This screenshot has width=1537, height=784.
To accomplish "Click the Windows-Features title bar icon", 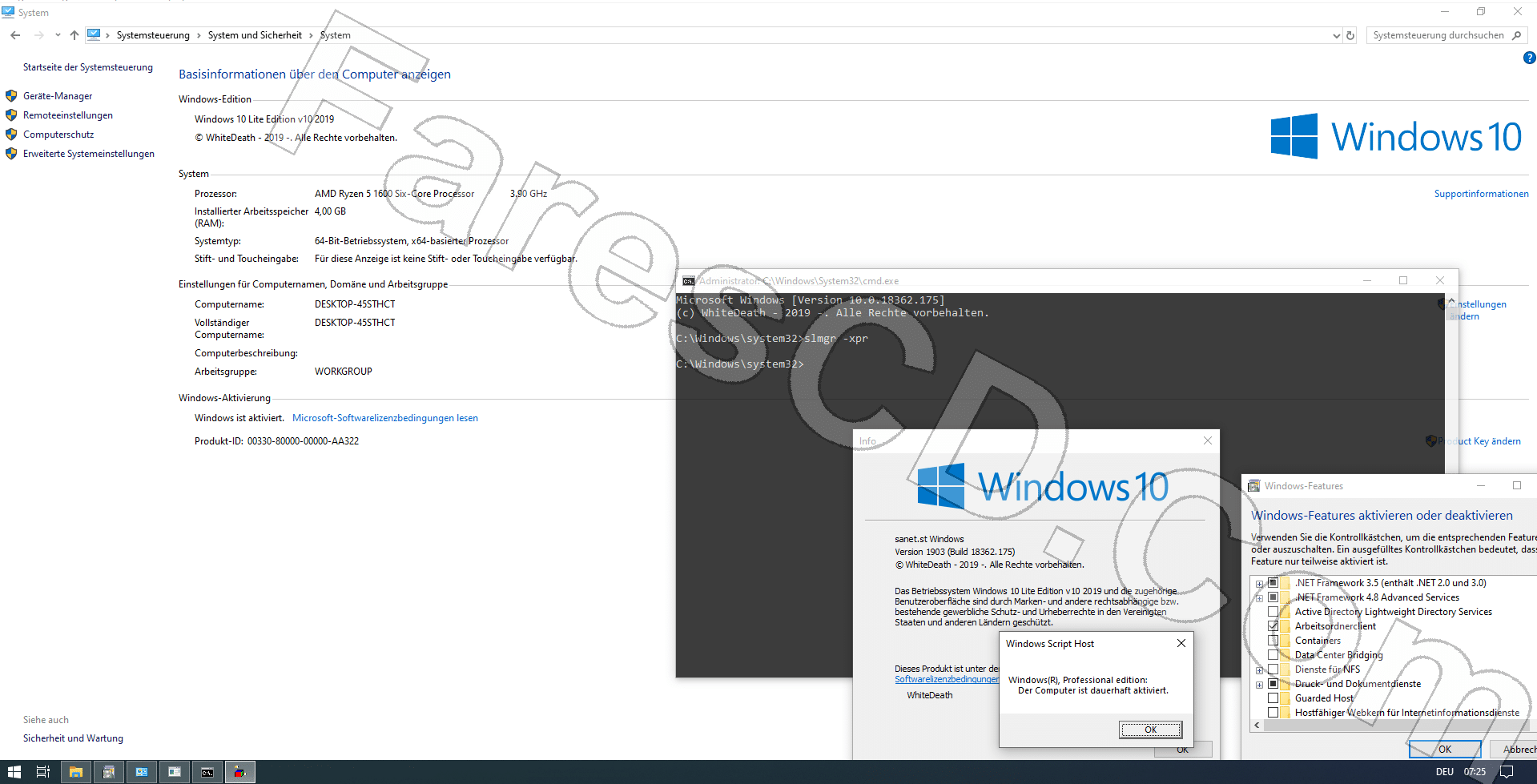I will tap(1254, 486).
